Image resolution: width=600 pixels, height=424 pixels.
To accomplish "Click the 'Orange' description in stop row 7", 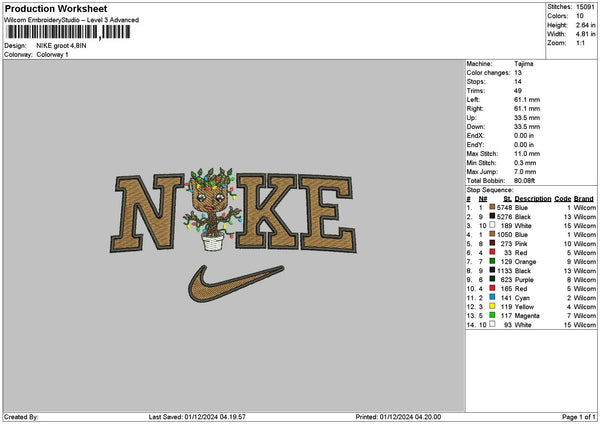I will point(525,261).
